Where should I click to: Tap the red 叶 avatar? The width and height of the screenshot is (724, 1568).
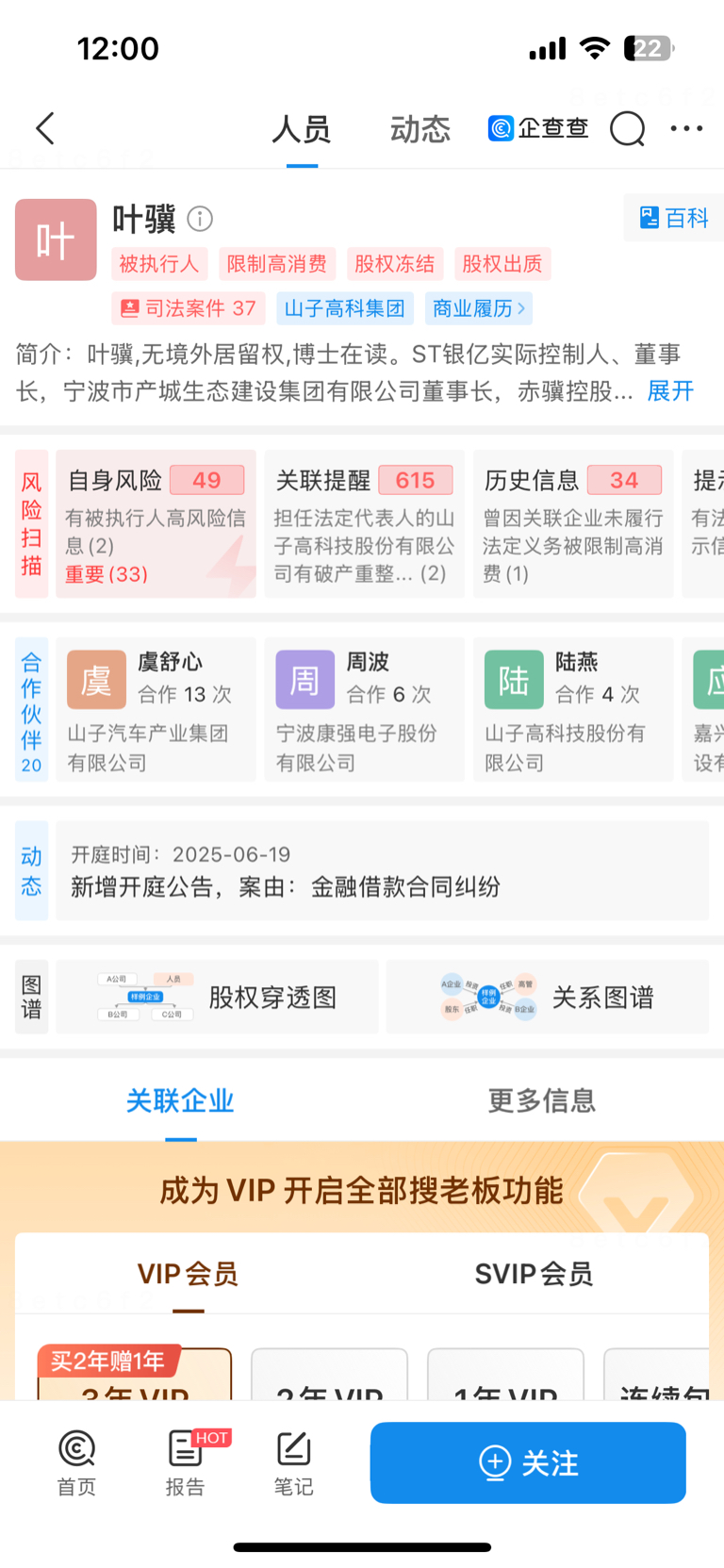(56, 239)
